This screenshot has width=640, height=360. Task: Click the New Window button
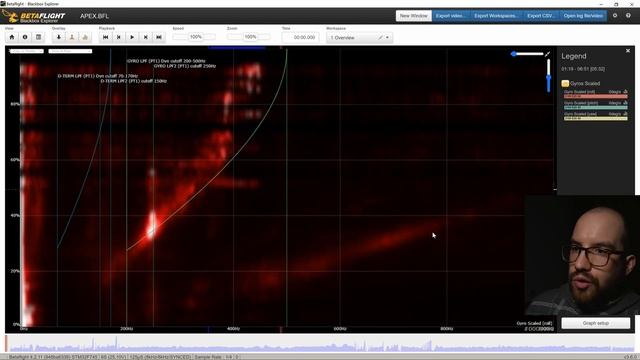[x=413, y=16]
